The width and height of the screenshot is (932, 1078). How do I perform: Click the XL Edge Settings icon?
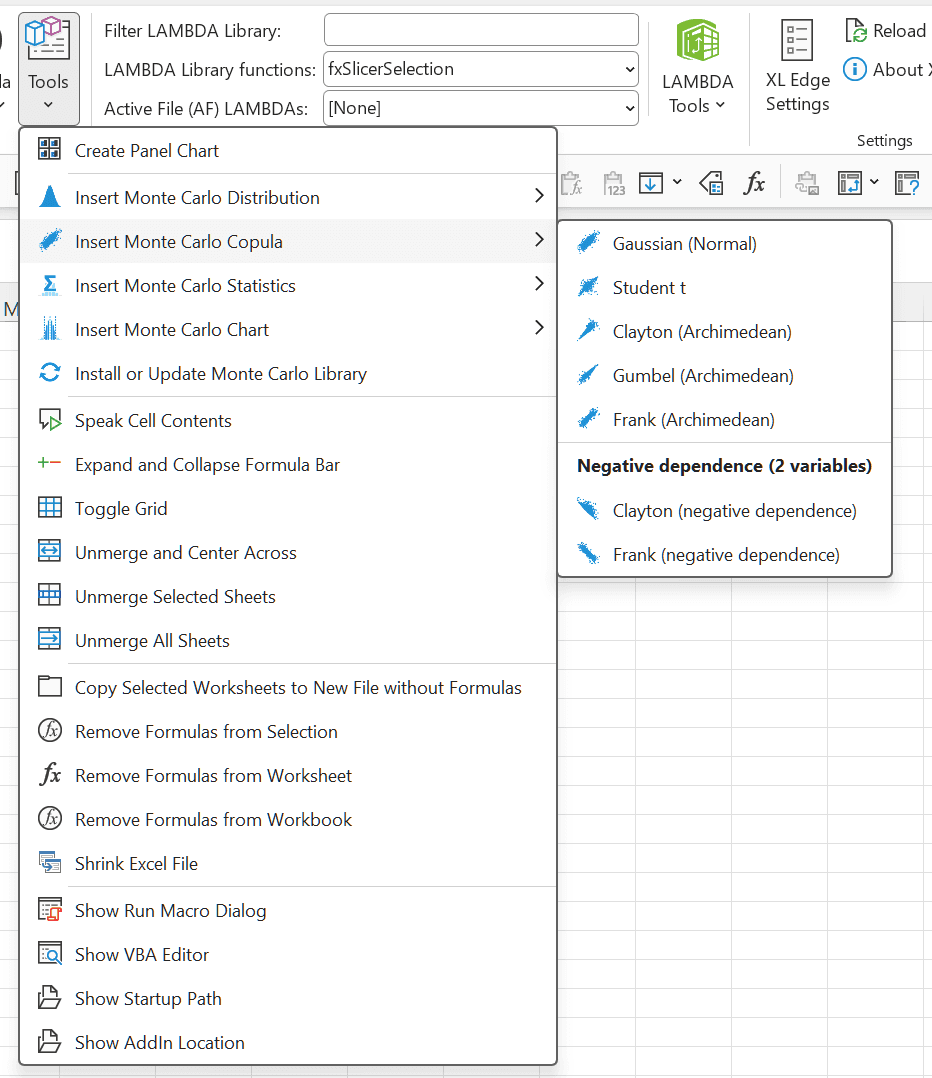click(797, 40)
